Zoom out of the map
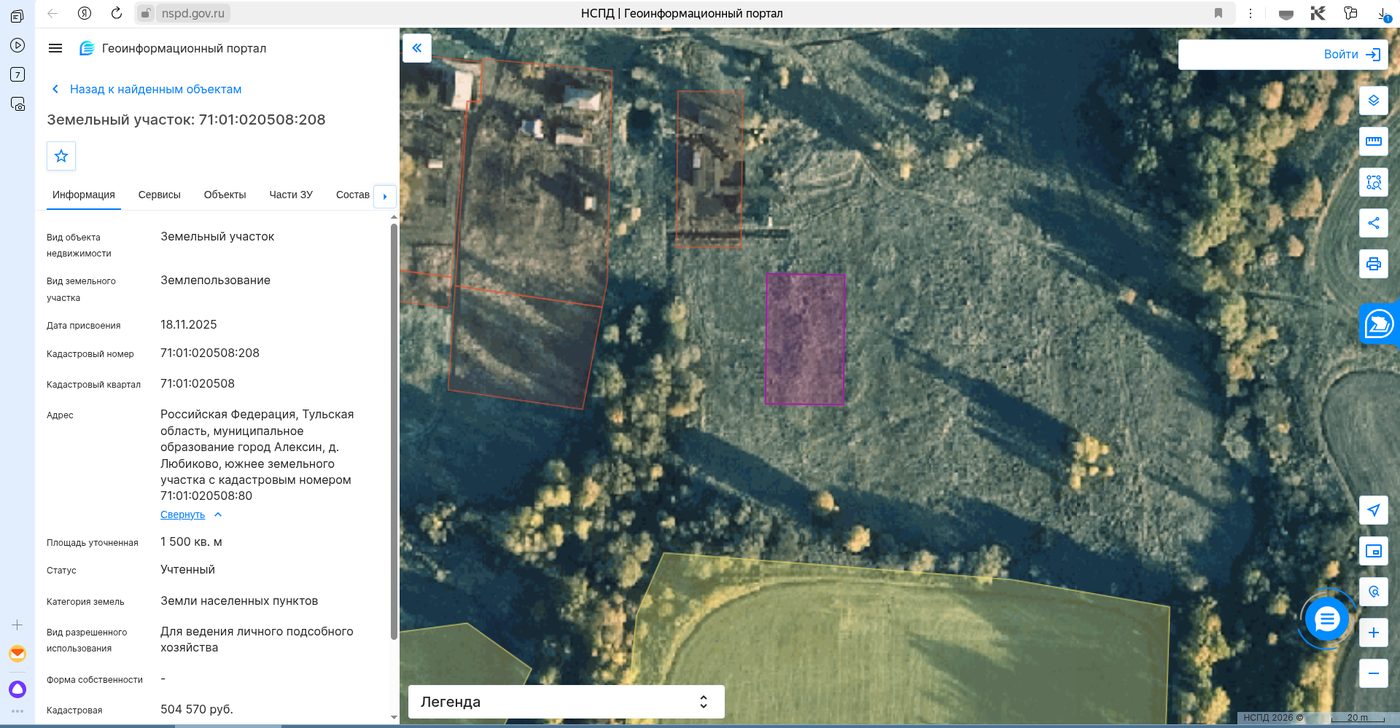Screen dimensions: 1400x728 (x=1374, y=674)
